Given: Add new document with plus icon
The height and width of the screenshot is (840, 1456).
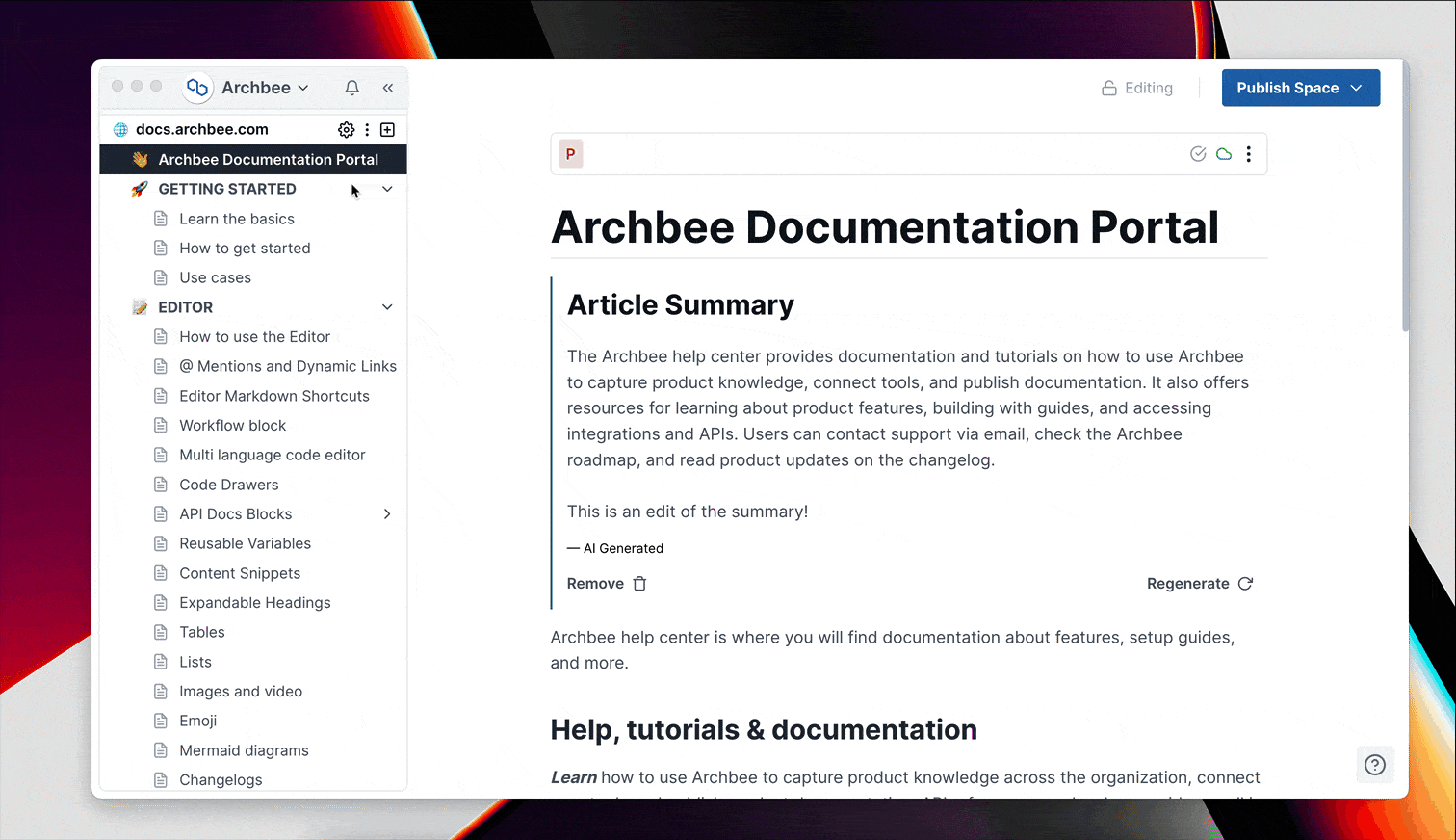Looking at the screenshot, I should click(387, 129).
